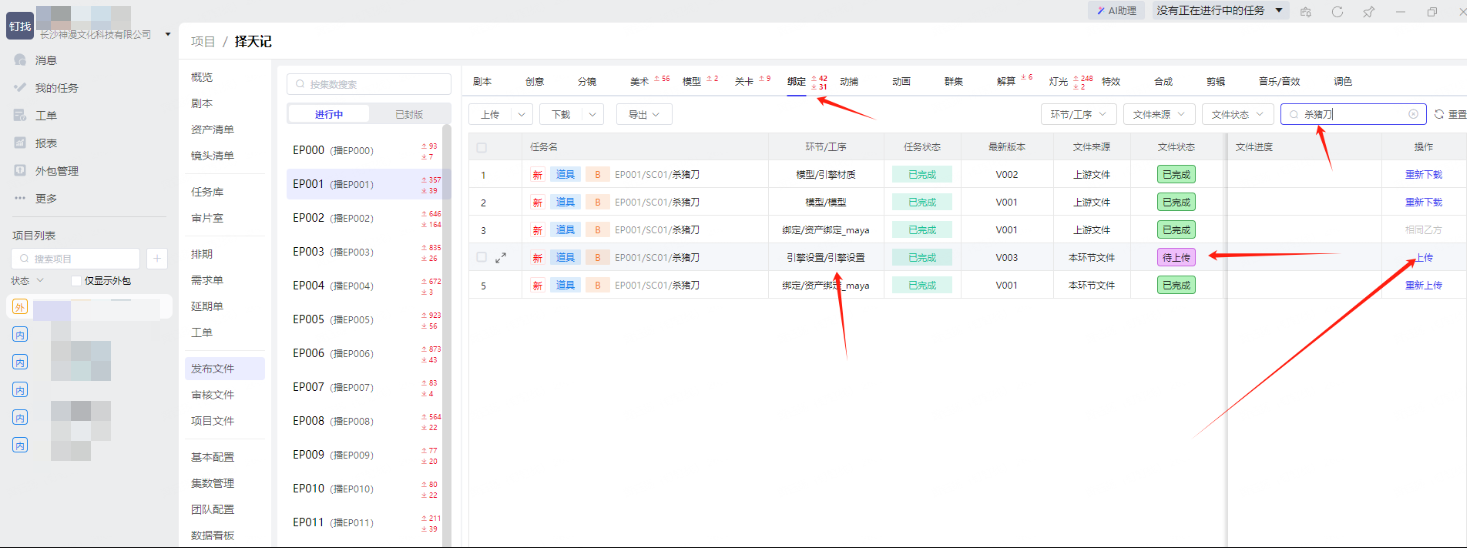This screenshot has width=1467, height=548.
Task: Open the 文件状态 filter dropdown
Action: [1238, 115]
